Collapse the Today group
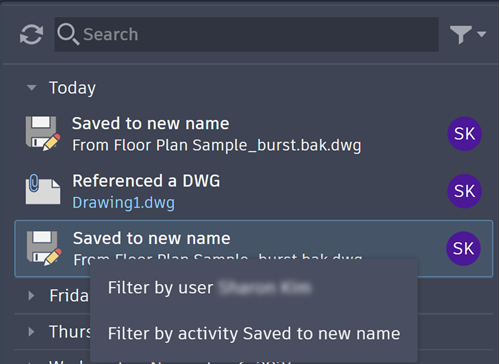Viewport: 500px width, 364px height. (x=32, y=88)
